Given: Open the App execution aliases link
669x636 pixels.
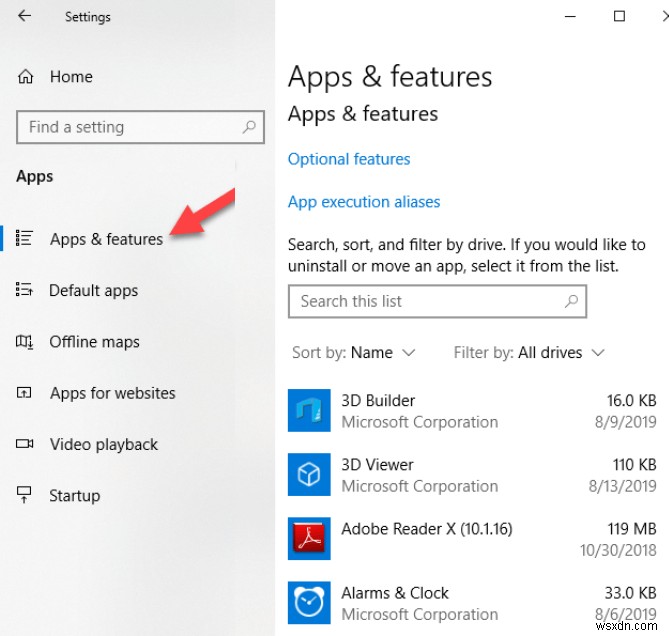Looking at the screenshot, I should (364, 202).
